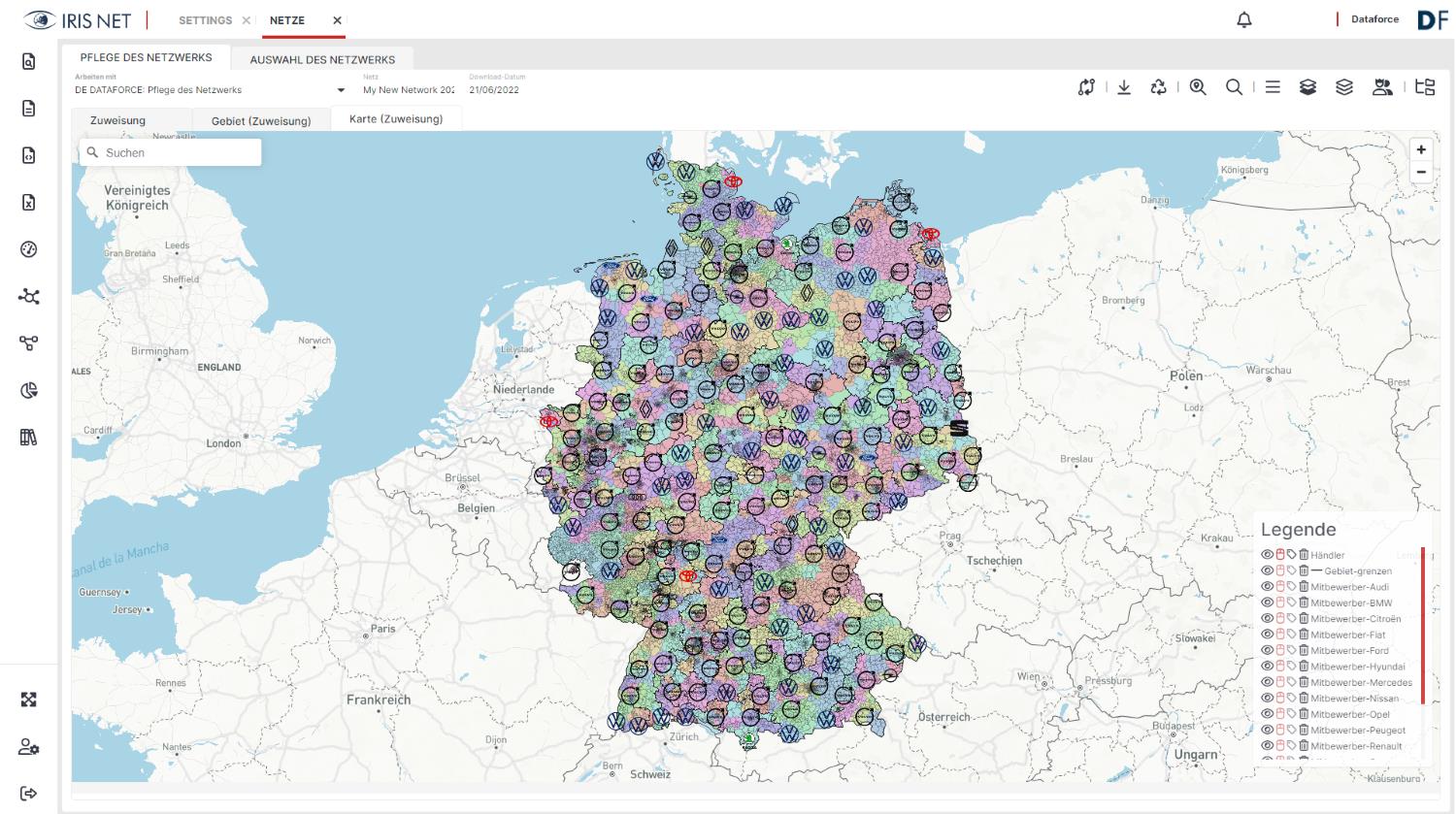Open the Zuweisung sub-tab
This screenshot has height=814, width=1456.
(x=117, y=120)
